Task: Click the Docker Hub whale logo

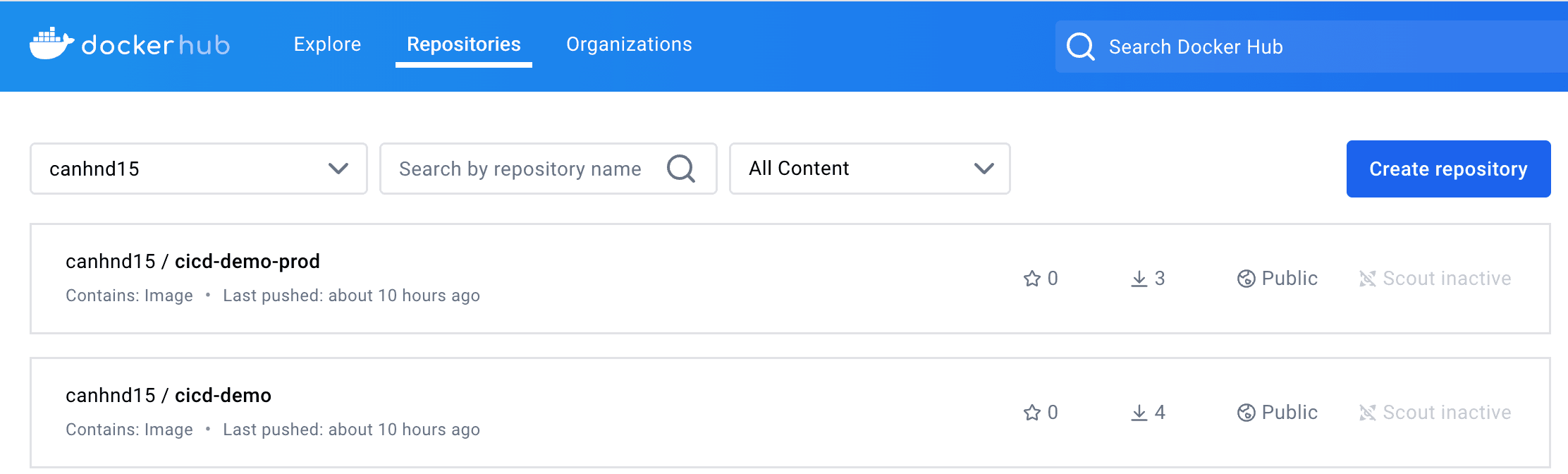Action: 51,44
